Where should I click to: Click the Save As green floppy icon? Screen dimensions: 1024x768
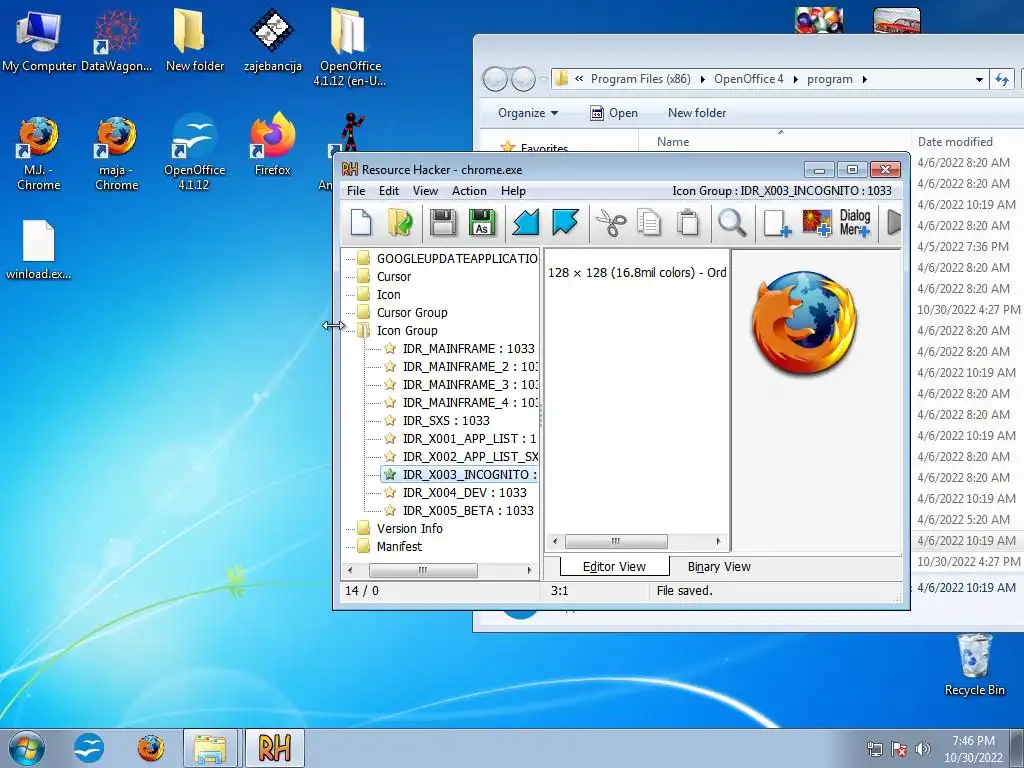tap(482, 222)
